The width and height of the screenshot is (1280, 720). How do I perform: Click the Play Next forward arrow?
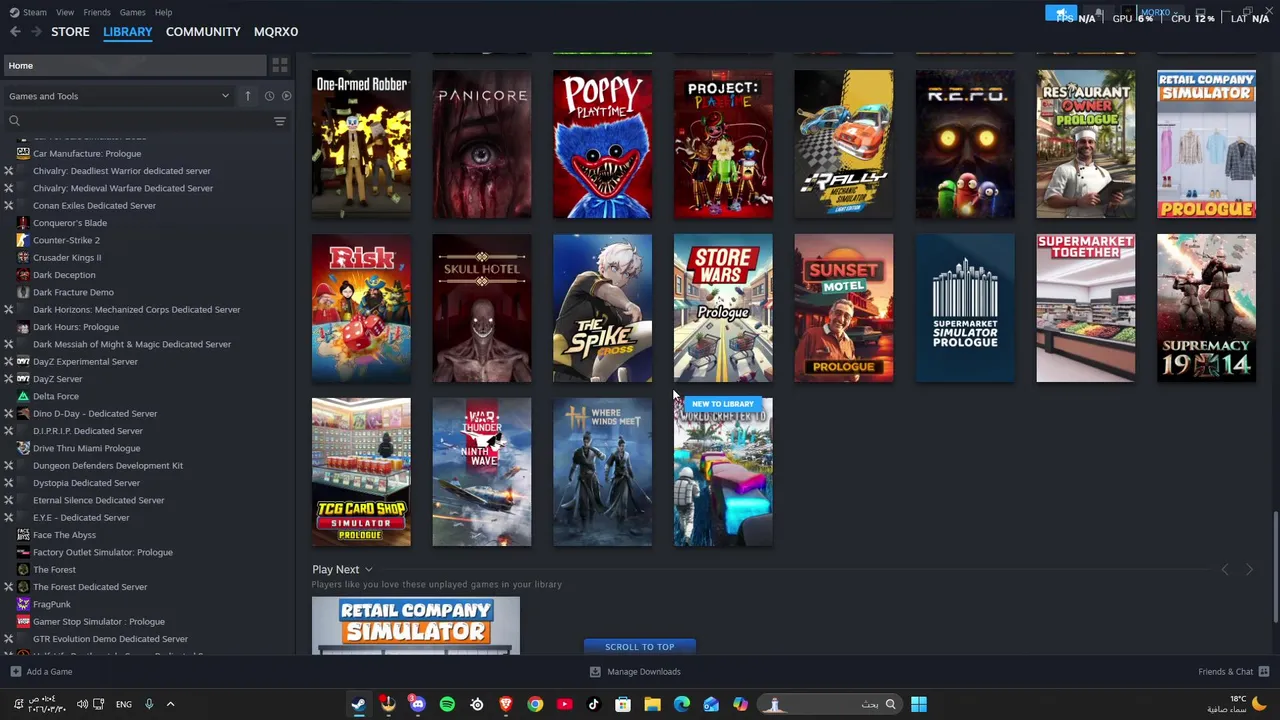click(1249, 569)
